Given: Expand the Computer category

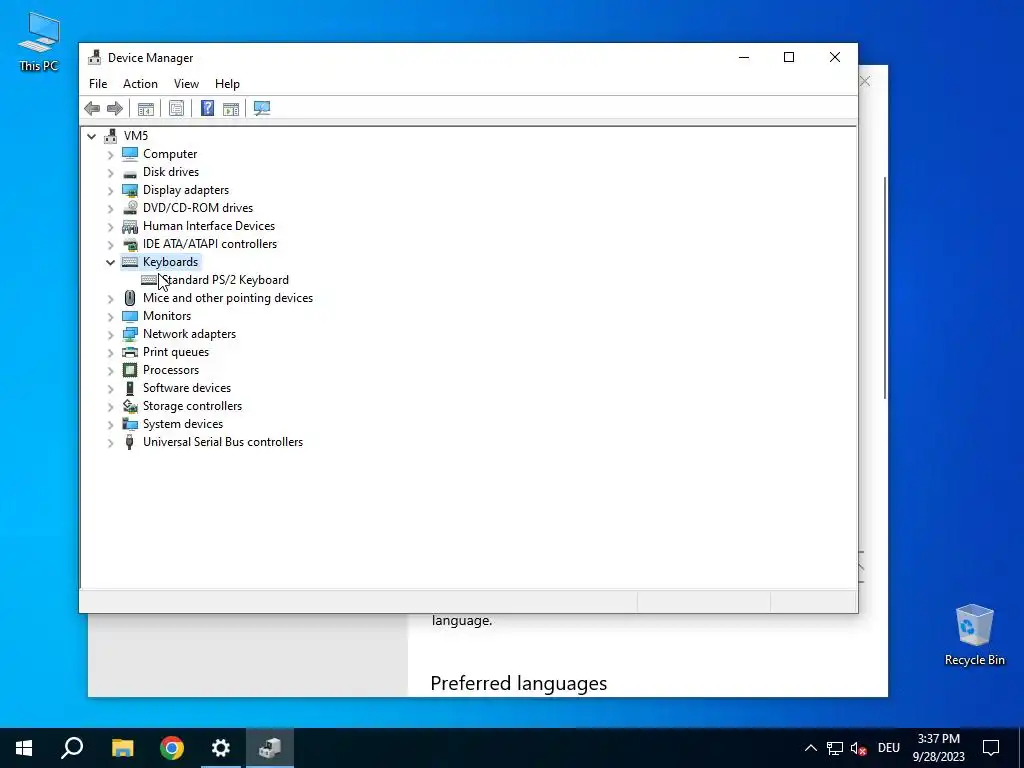Looking at the screenshot, I should [110, 154].
